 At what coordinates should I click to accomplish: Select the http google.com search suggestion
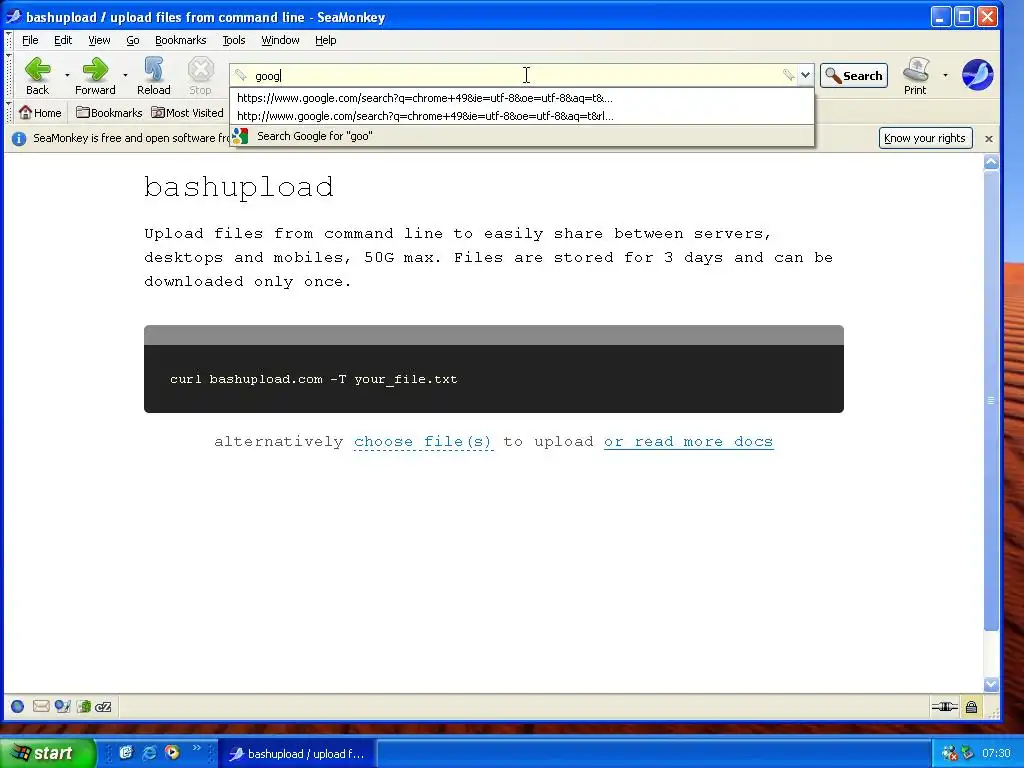click(522, 116)
